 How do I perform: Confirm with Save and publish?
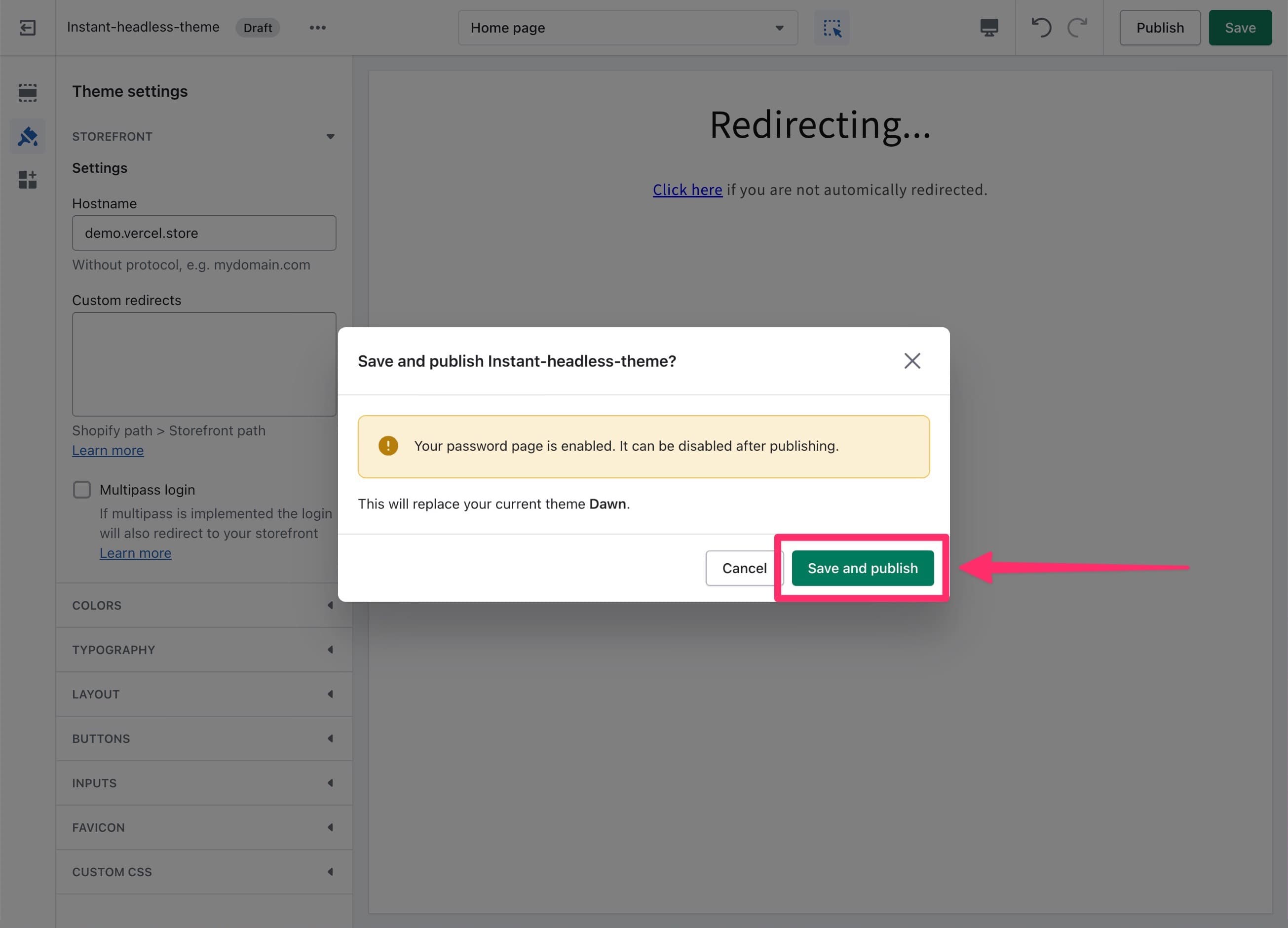click(x=862, y=567)
